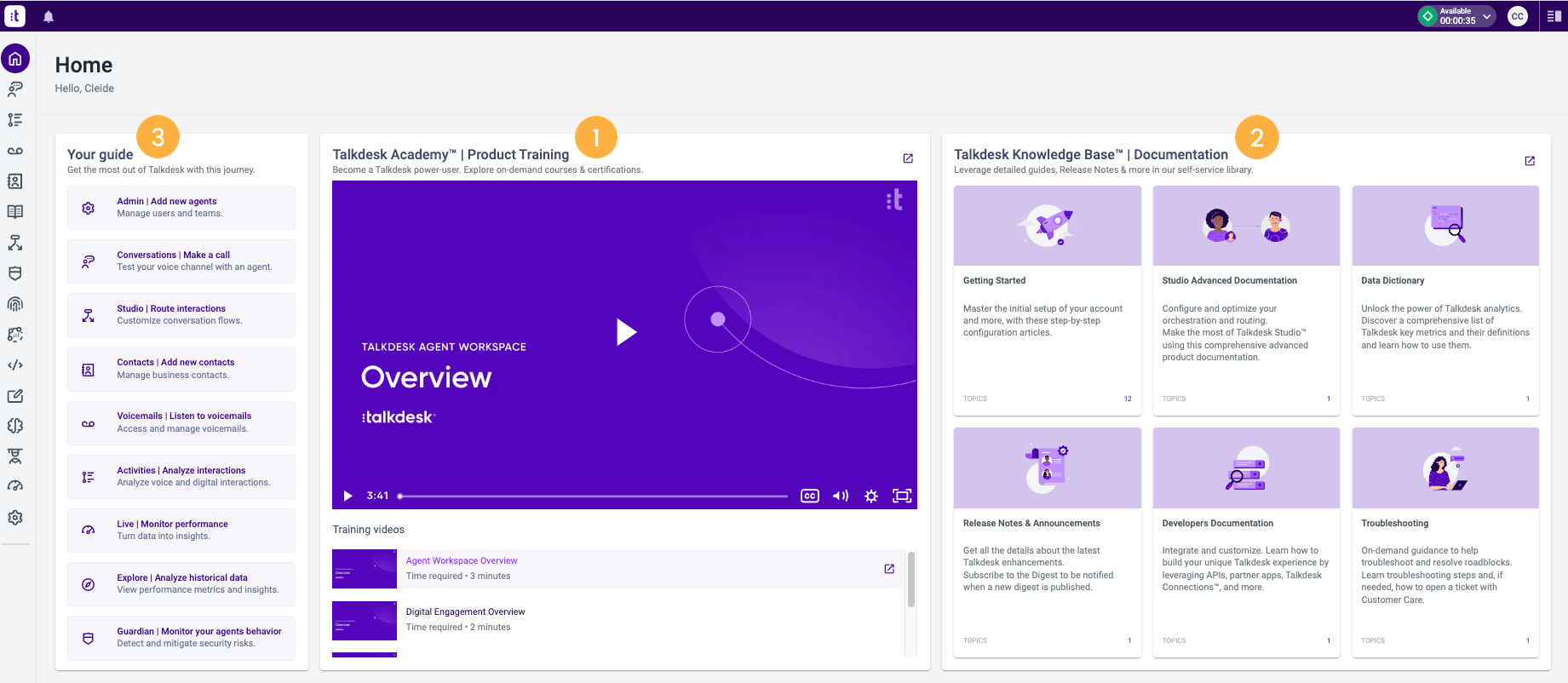The image size is (1568, 683).
Task: Open the CC user avatar menu
Action: coord(1517,16)
